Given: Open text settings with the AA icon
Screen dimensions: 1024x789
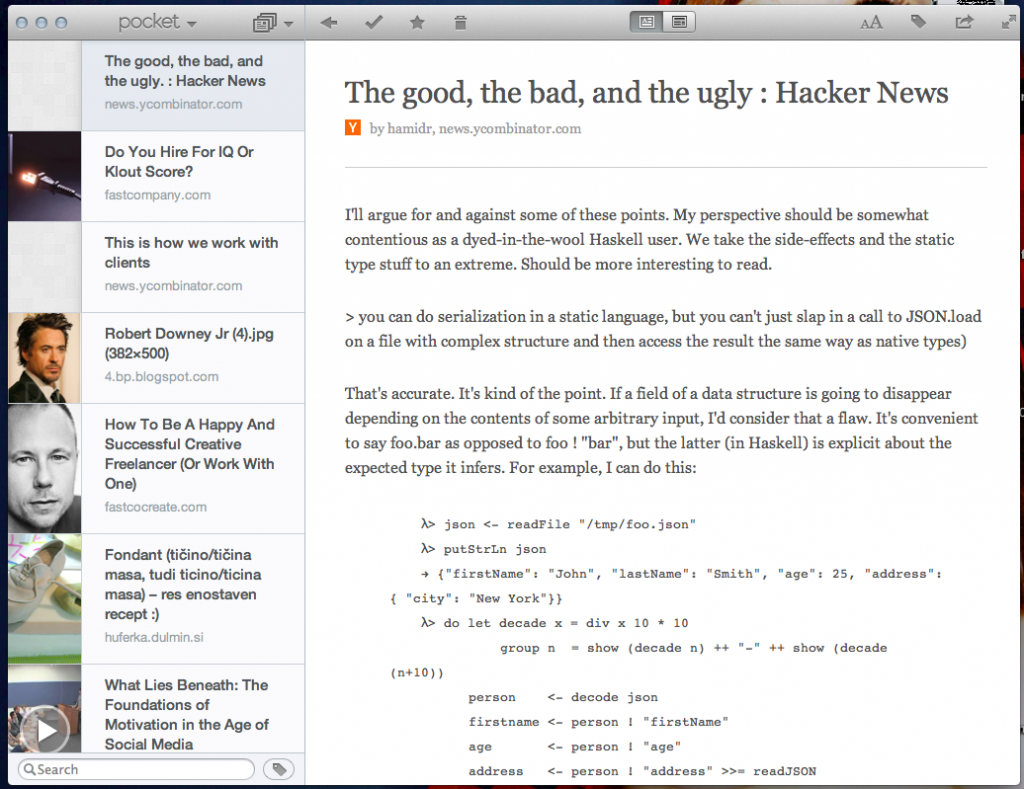Looking at the screenshot, I should pos(871,24).
